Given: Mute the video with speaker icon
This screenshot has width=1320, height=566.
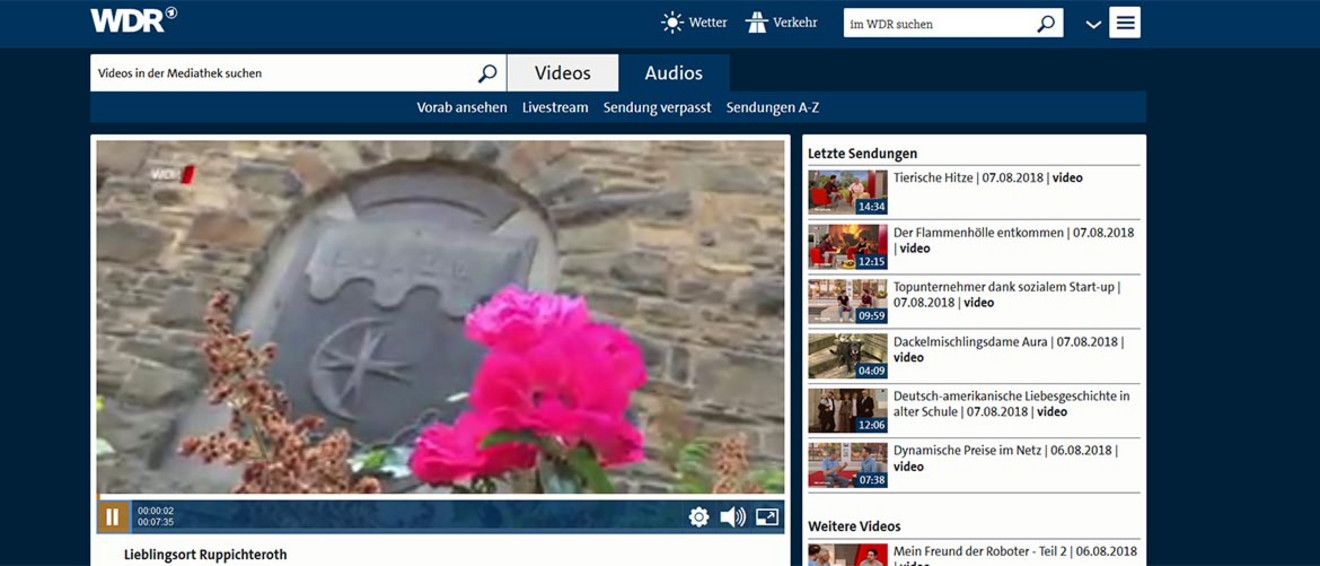Looking at the screenshot, I should pyautogui.click(x=733, y=517).
